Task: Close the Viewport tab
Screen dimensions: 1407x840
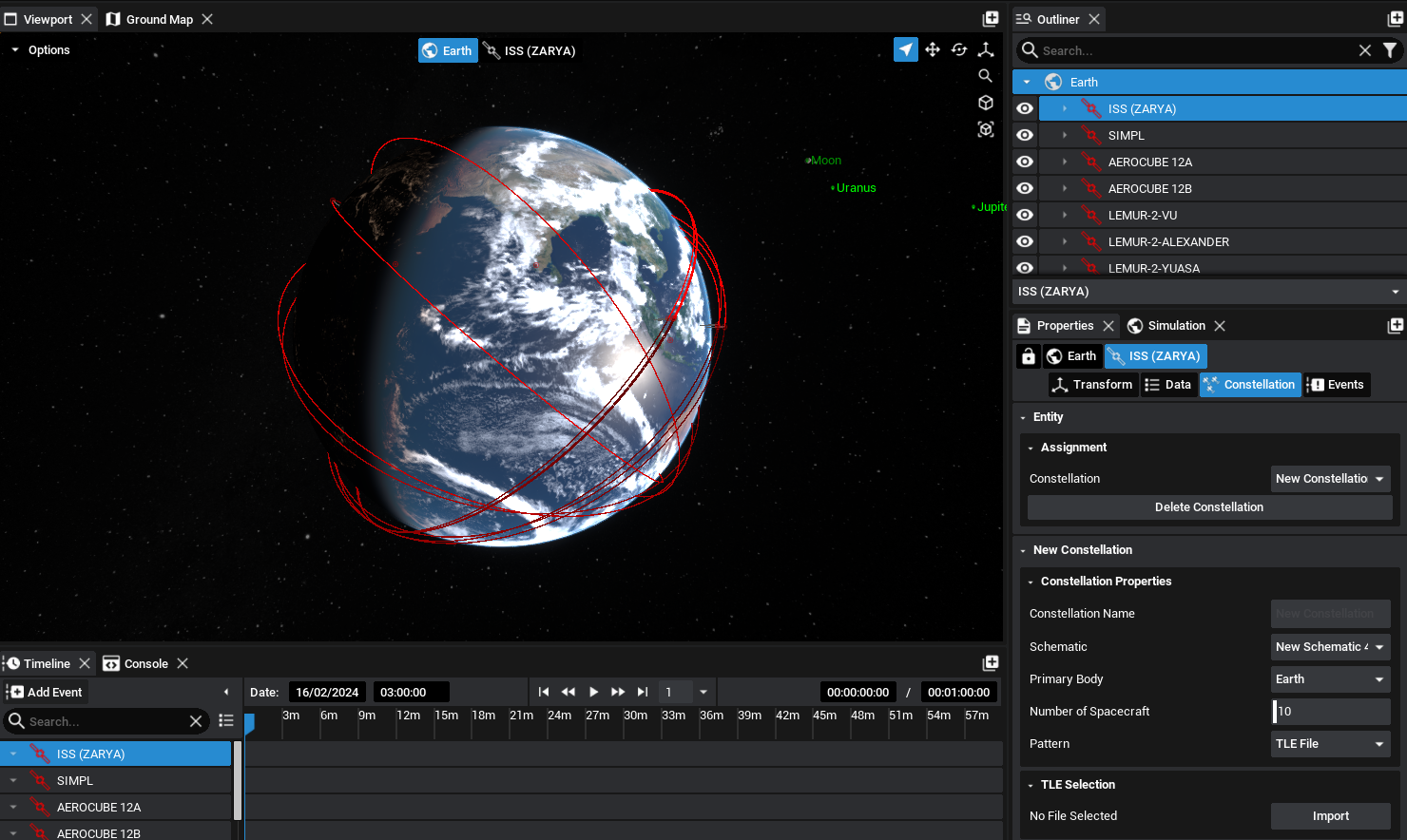Action: pyautogui.click(x=87, y=19)
